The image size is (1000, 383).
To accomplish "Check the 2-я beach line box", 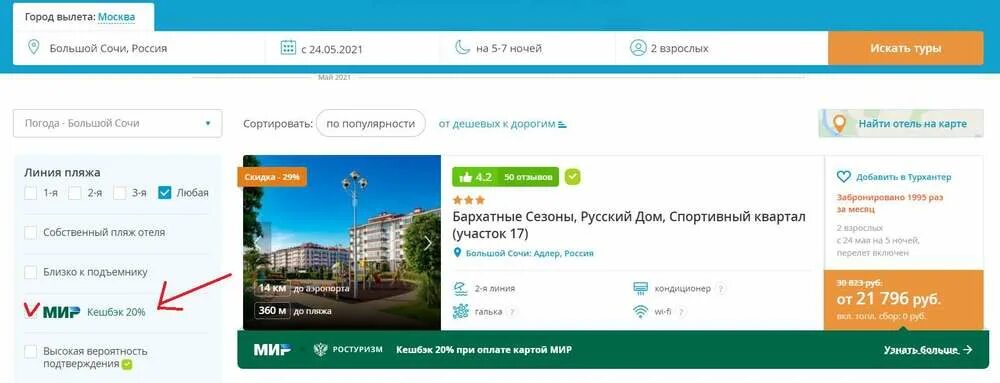I will point(75,192).
